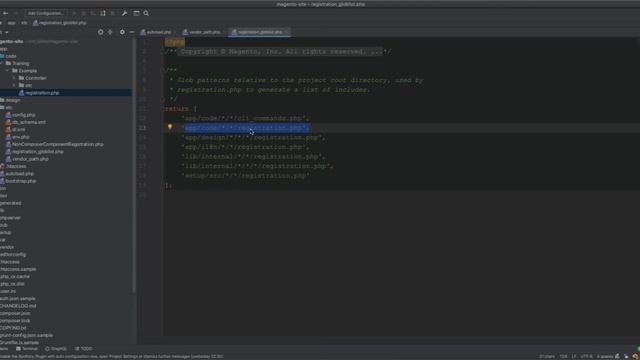The height and width of the screenshot is (360, 640).
Task: Click the back navigation arrow
Action: click(5, 13)
